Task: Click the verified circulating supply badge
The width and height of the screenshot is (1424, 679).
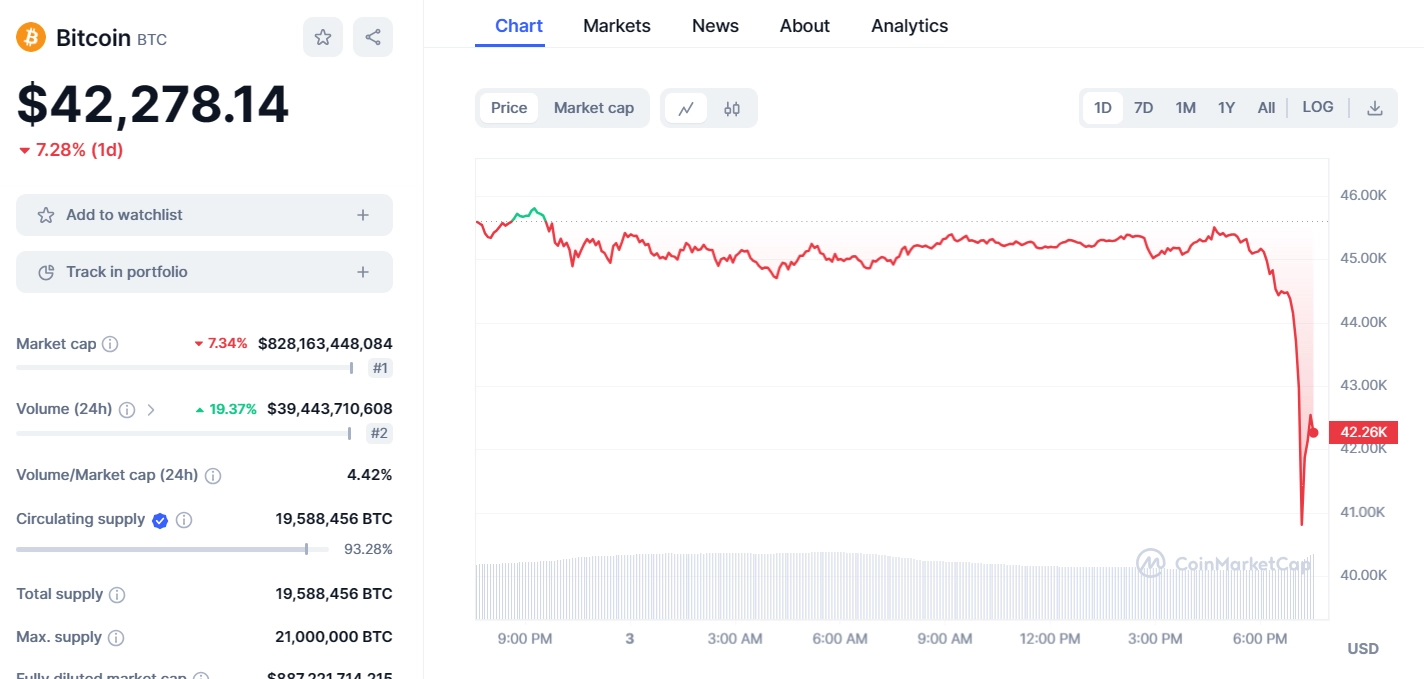Action: coord(160,520)
